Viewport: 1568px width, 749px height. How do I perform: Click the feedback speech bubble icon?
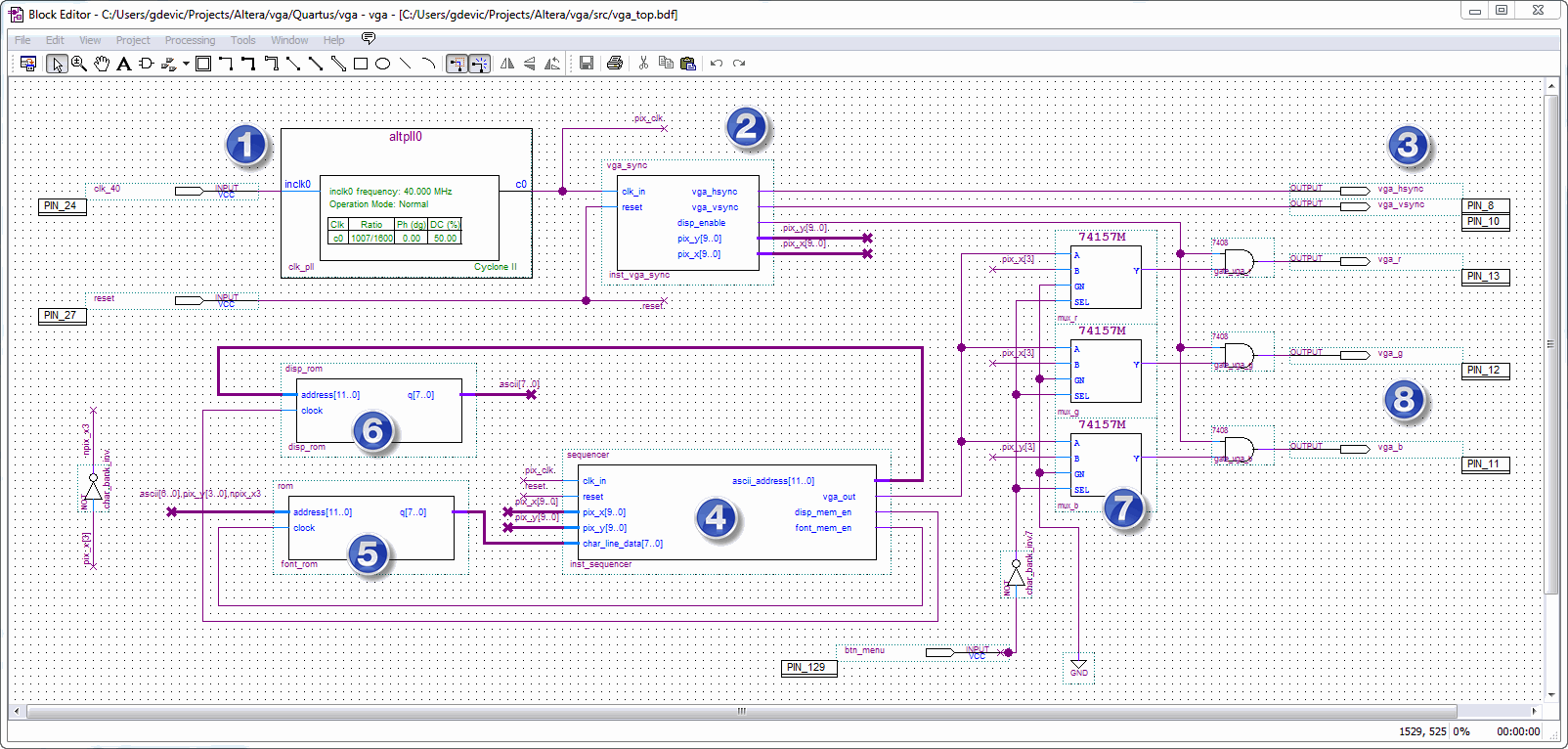click(369, 39)
